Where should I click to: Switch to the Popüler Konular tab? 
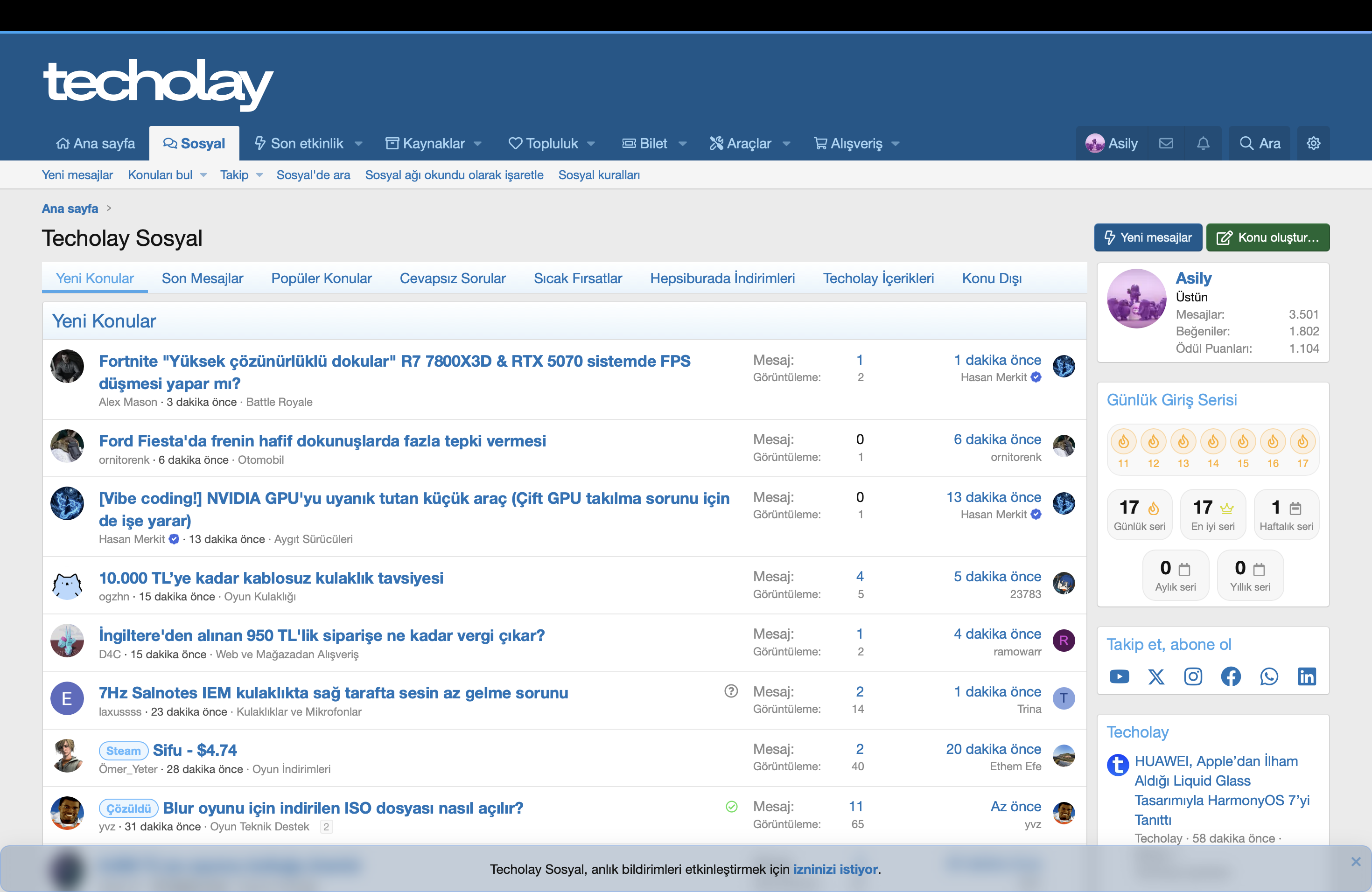click(x=322, y=279)
